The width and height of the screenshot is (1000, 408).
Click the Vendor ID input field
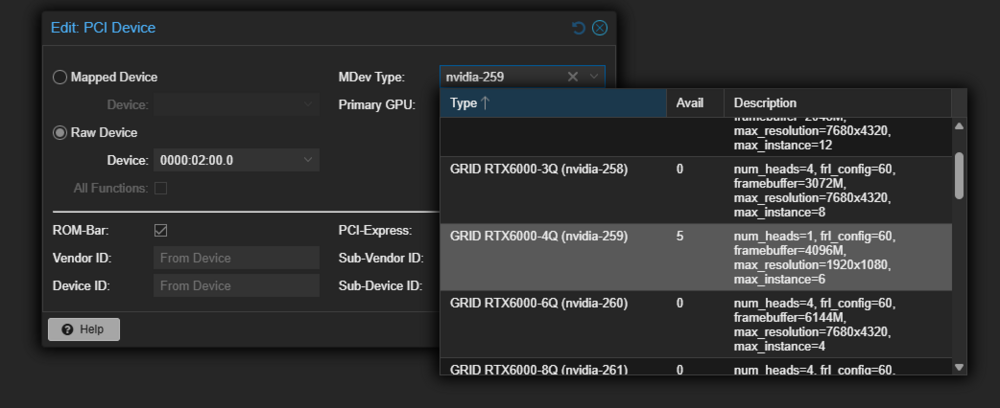coord(237,258)
